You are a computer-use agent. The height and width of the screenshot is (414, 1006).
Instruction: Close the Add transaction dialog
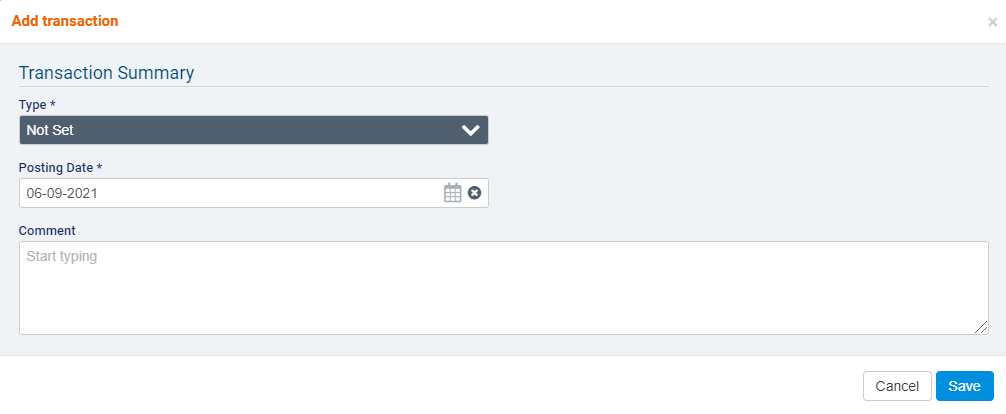(992, 22)
